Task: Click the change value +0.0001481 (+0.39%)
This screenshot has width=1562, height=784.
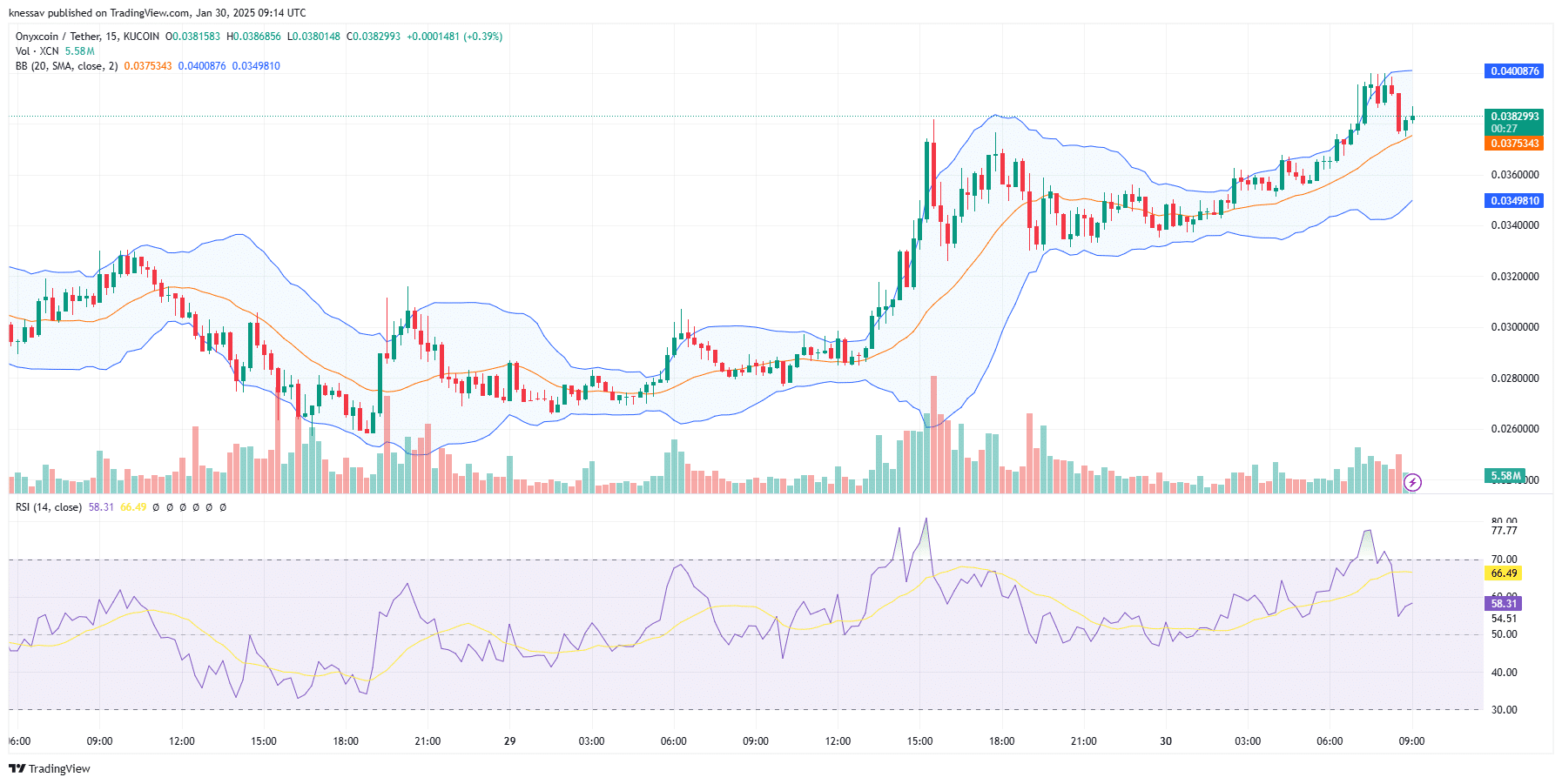Action: (454, 37)
